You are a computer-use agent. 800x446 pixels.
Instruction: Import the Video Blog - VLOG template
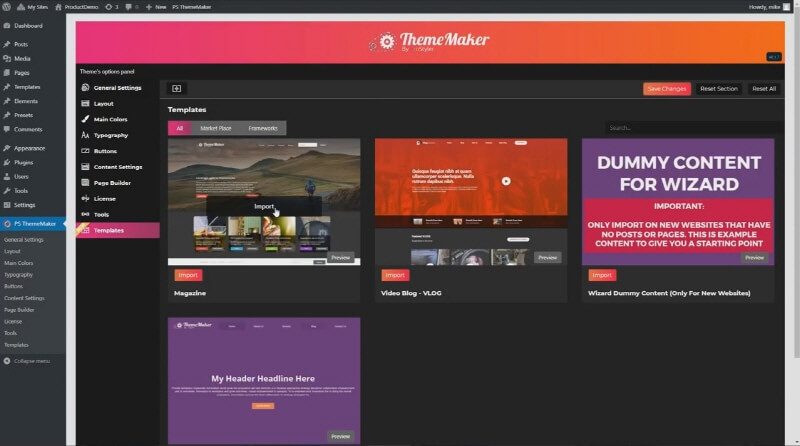395,275
